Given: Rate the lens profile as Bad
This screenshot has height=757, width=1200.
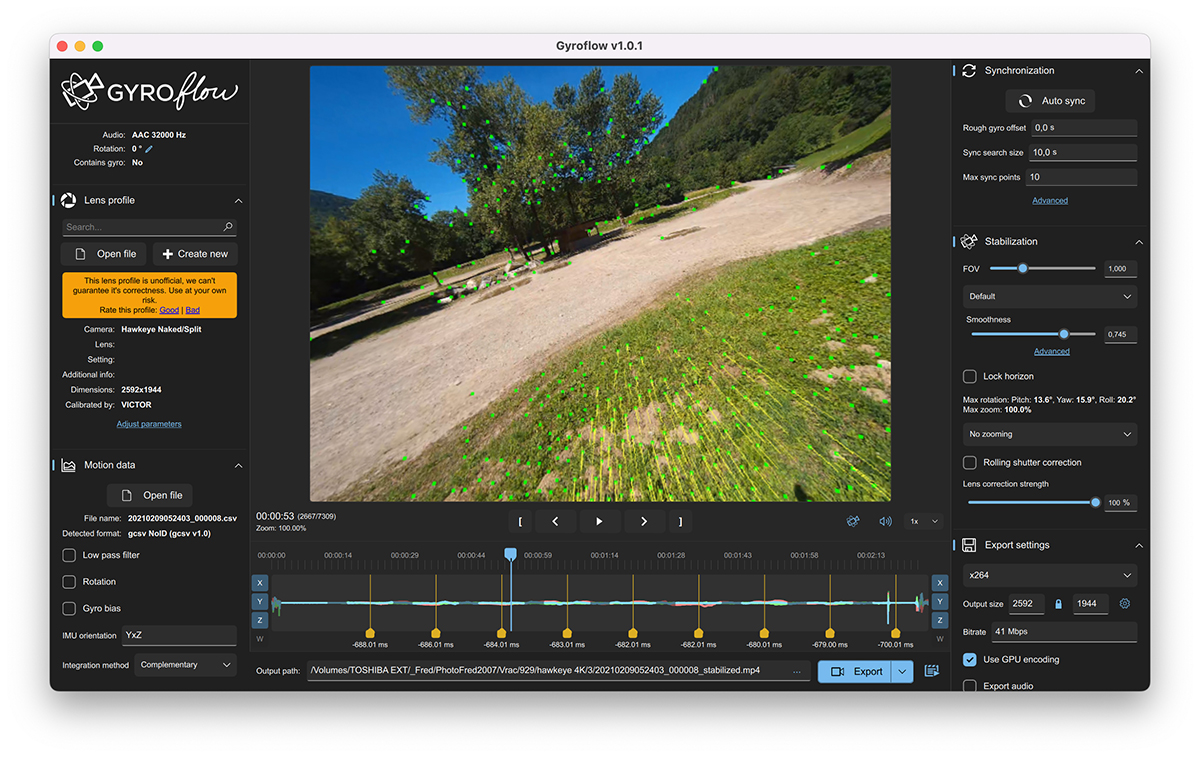Looking at the screenshot, I should tap(193, 310).
